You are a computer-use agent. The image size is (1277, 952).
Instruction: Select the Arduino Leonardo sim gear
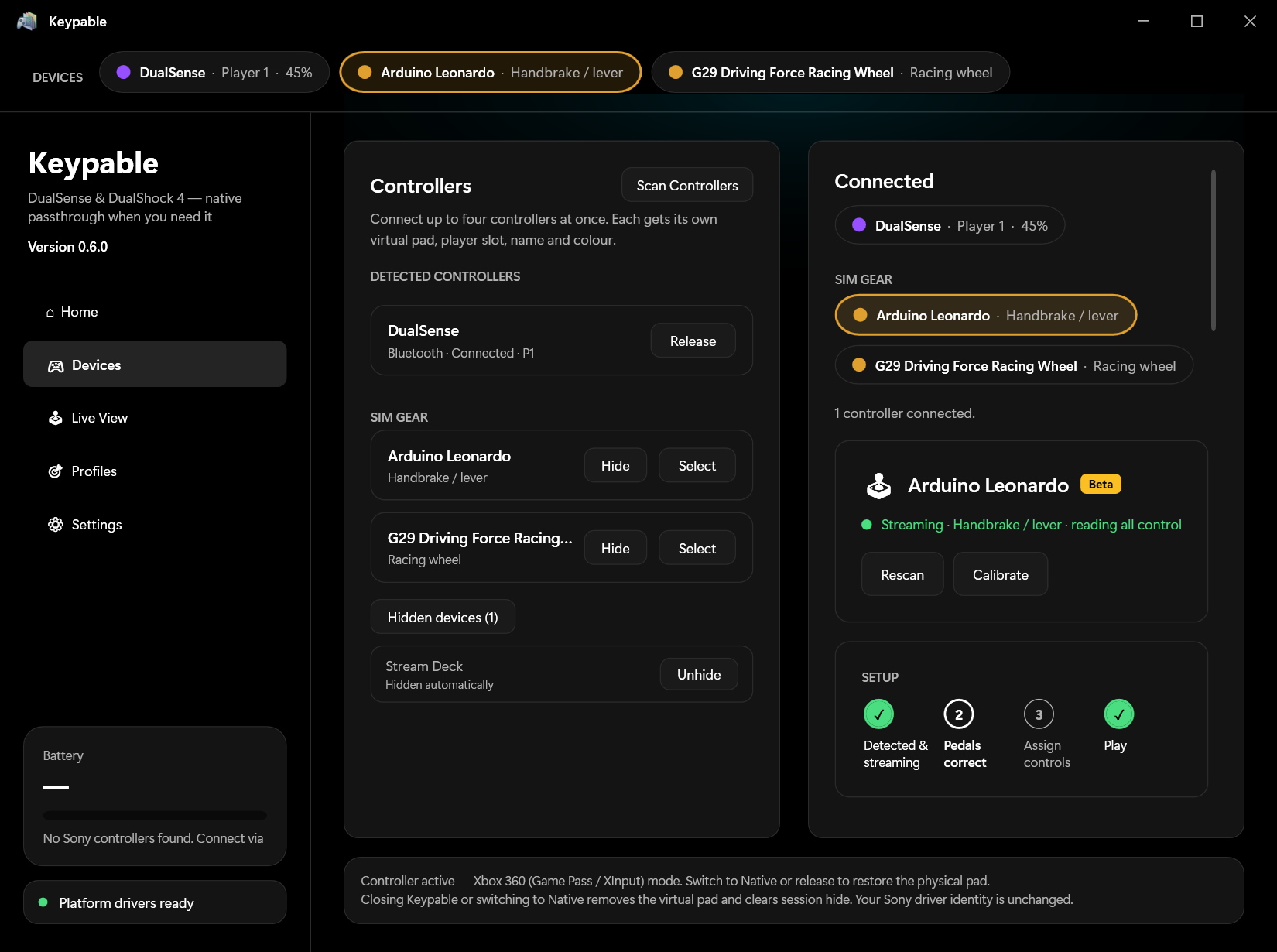(x=697, y=465)
